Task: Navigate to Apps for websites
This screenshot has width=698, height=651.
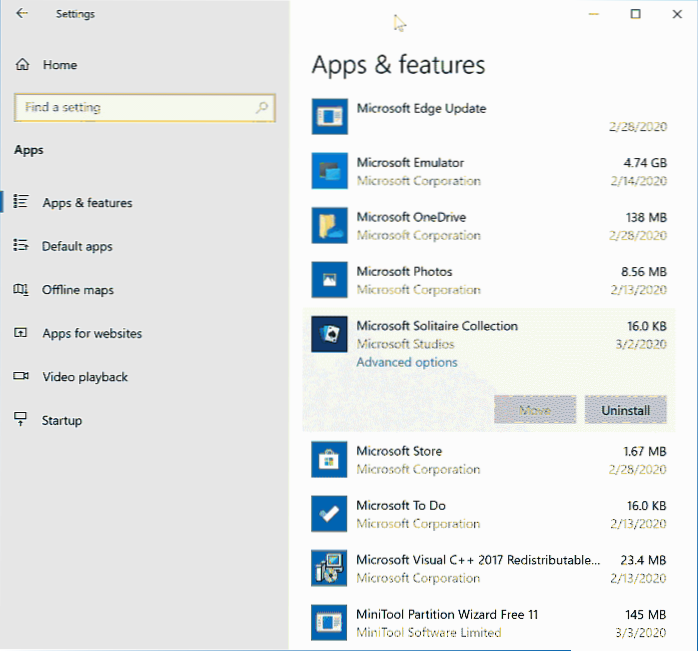Action: (92, 333)
